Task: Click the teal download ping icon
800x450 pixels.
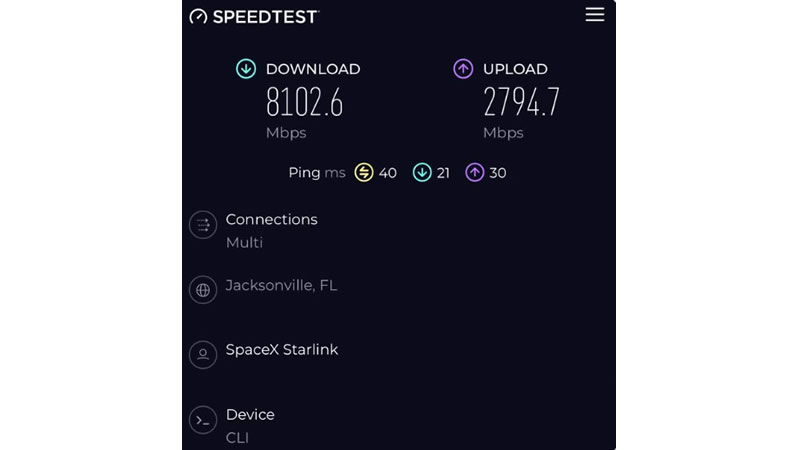Action: (x=422, y=173)
